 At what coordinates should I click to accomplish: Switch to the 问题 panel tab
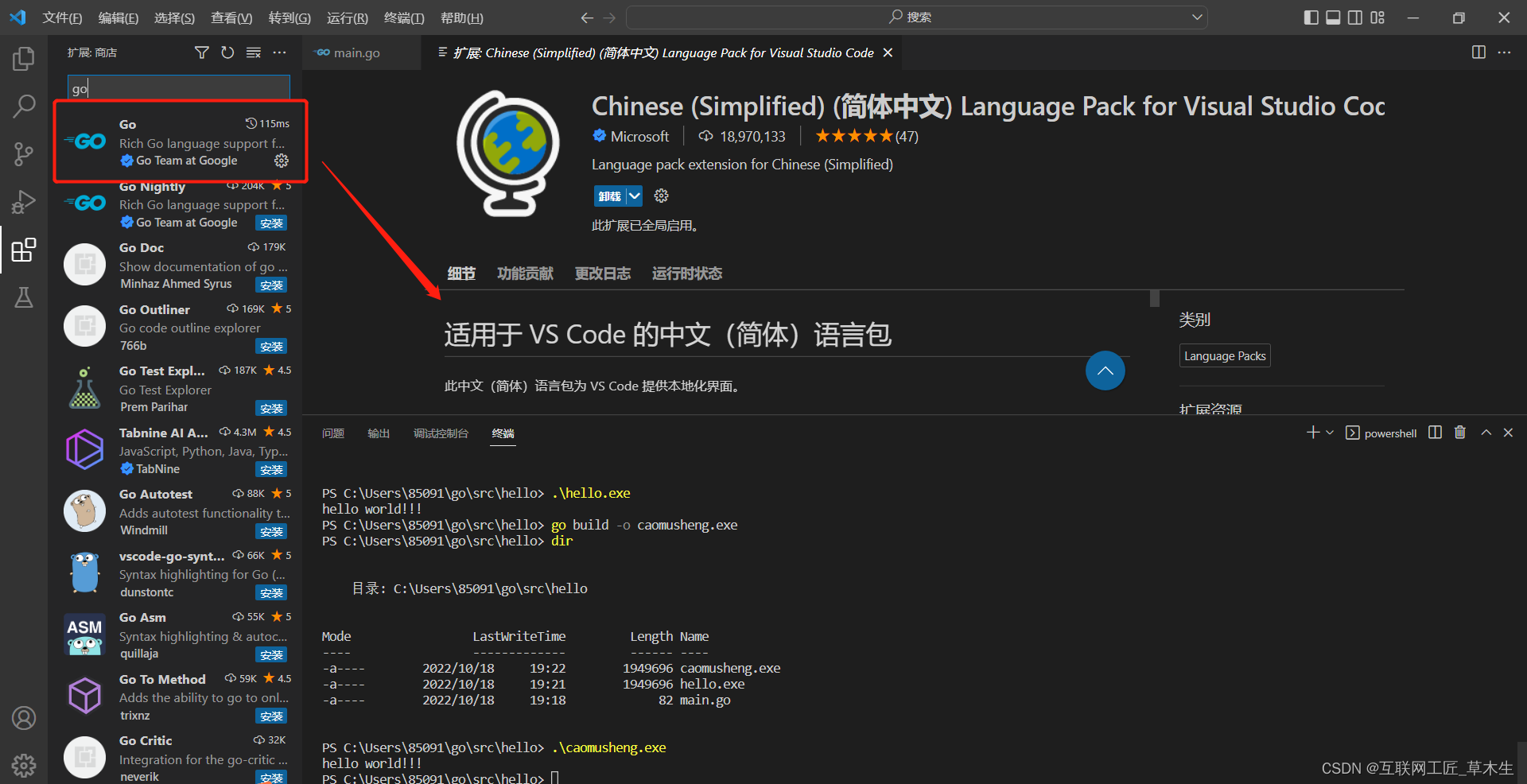(x=333, y=433)
